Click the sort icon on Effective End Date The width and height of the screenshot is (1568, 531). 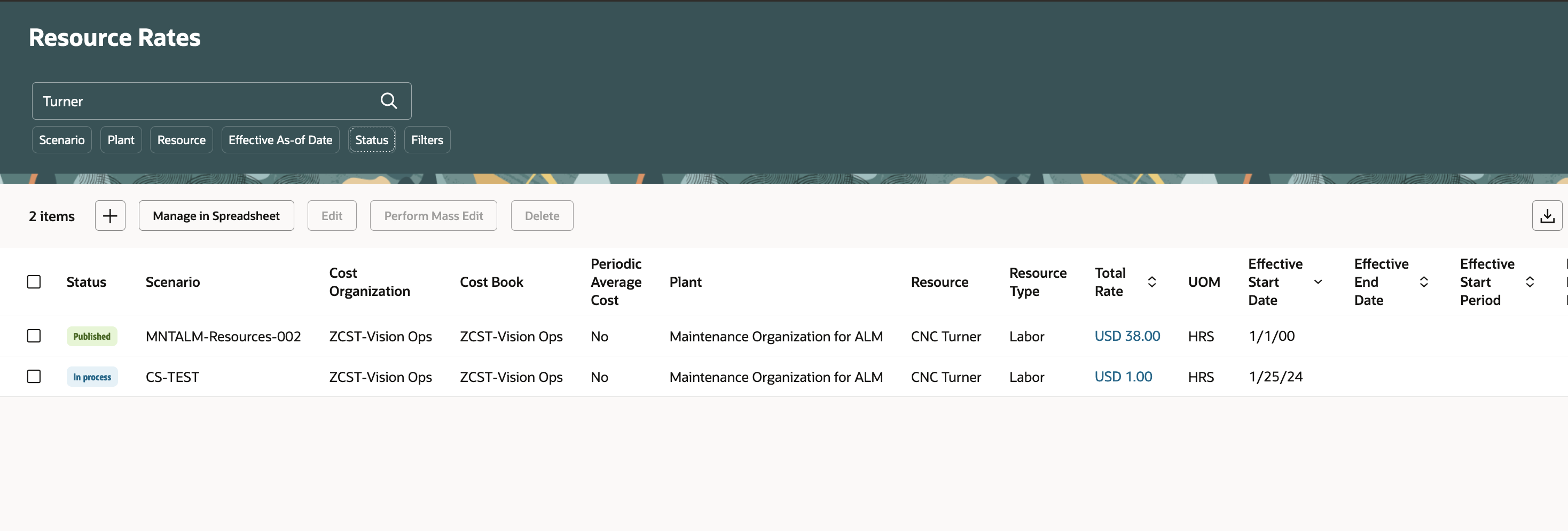1424,282
